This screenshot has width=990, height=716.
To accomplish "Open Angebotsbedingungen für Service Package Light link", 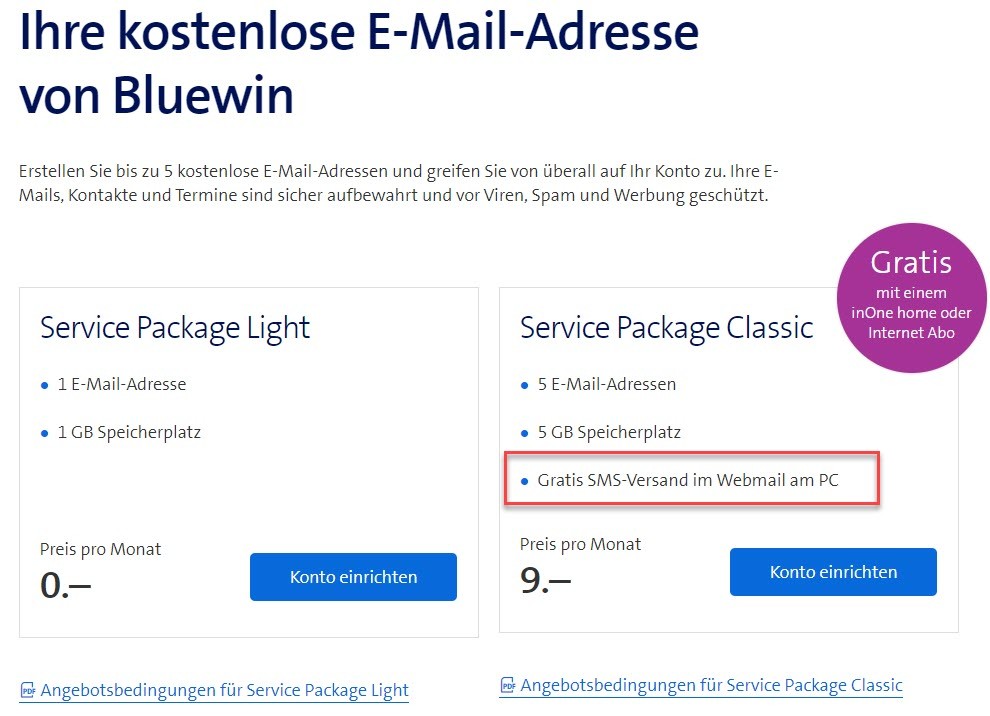I will coord(224,690).
